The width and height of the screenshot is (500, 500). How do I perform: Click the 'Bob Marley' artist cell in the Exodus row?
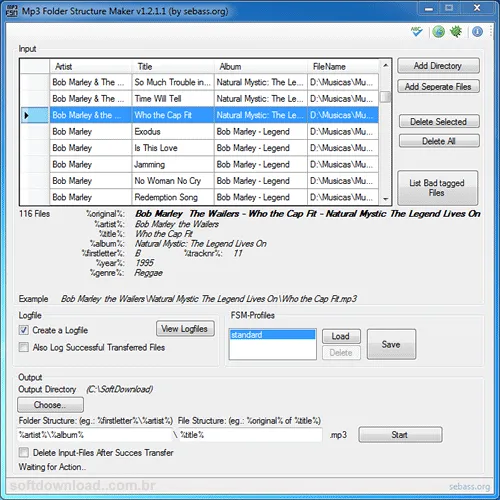pyautogui.click(x=91, y=131)
